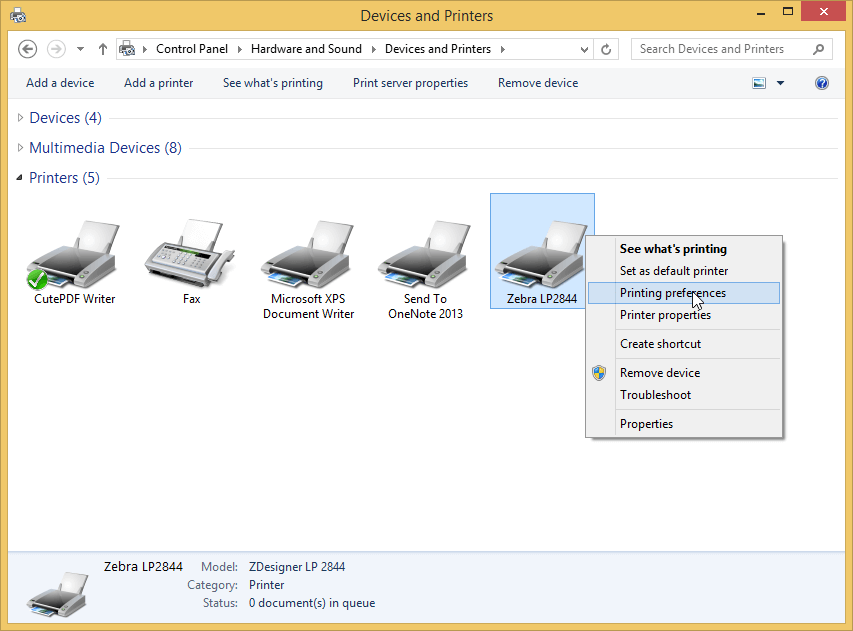The height and width of the screenshot is (631, 853).
Task: Click the Devices (4) group heading
Action: (65, 117)
